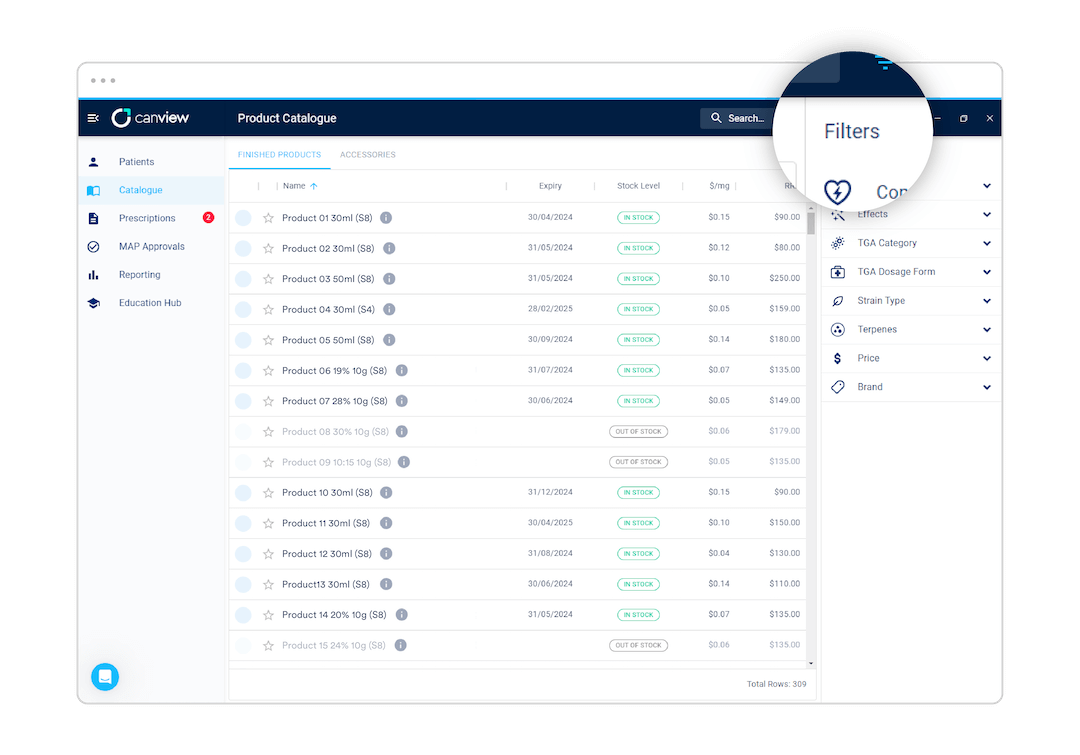The width and height of the screenshot is (1080, 755).
Task: Select checkbox for Product 03 50ml (S8)
Action: [243, 279]
